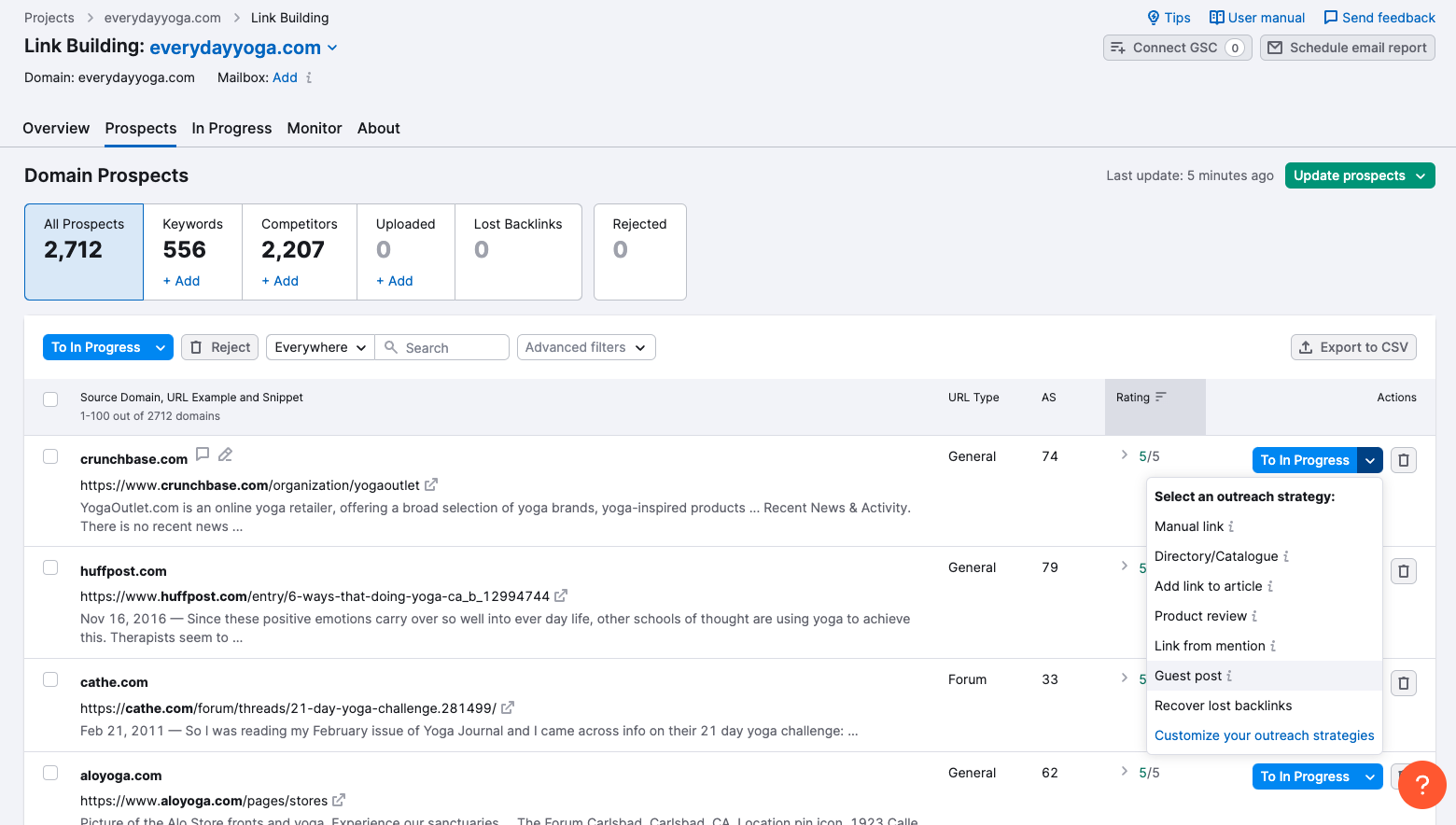Screen dimensions: 1456x825
Task: Delete the huffpost.com prospect with trash icon
Action: (1404, 571)
